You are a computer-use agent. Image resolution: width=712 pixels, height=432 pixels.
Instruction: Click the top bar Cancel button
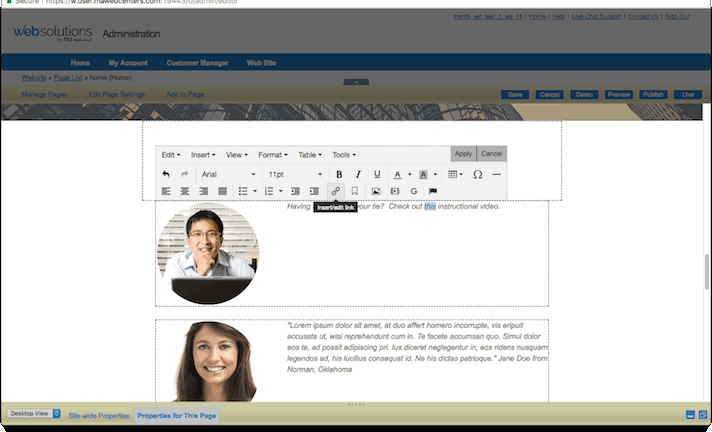pyautogui.click(x=549, y=94)
